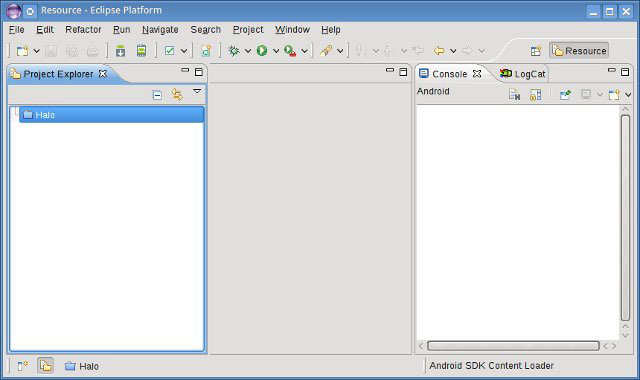Click the Console horizontal scrollbar

pos(513,346)
